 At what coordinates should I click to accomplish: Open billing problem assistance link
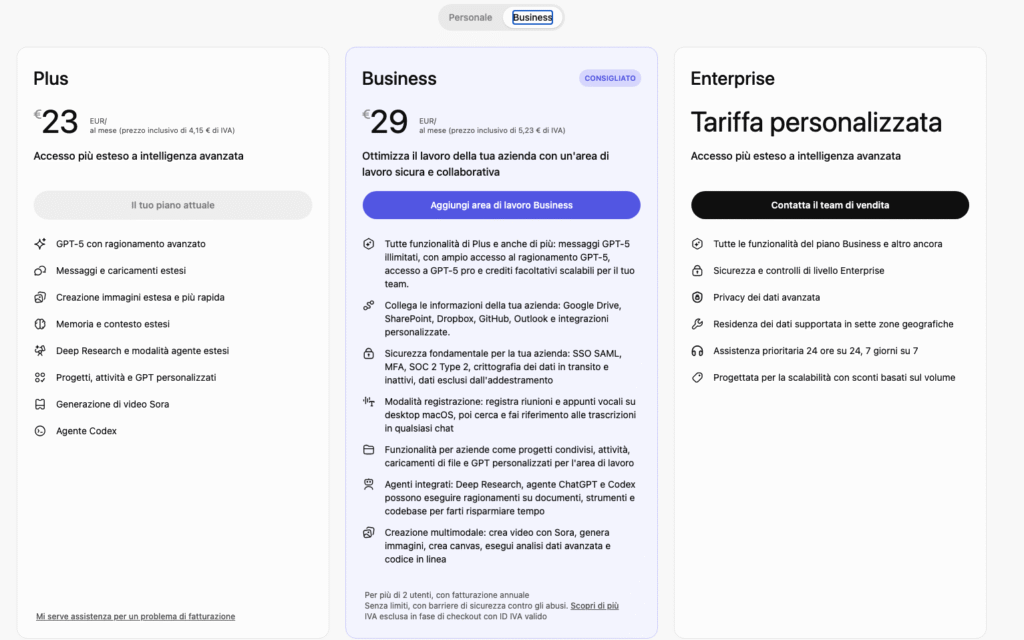pos(135,616)
